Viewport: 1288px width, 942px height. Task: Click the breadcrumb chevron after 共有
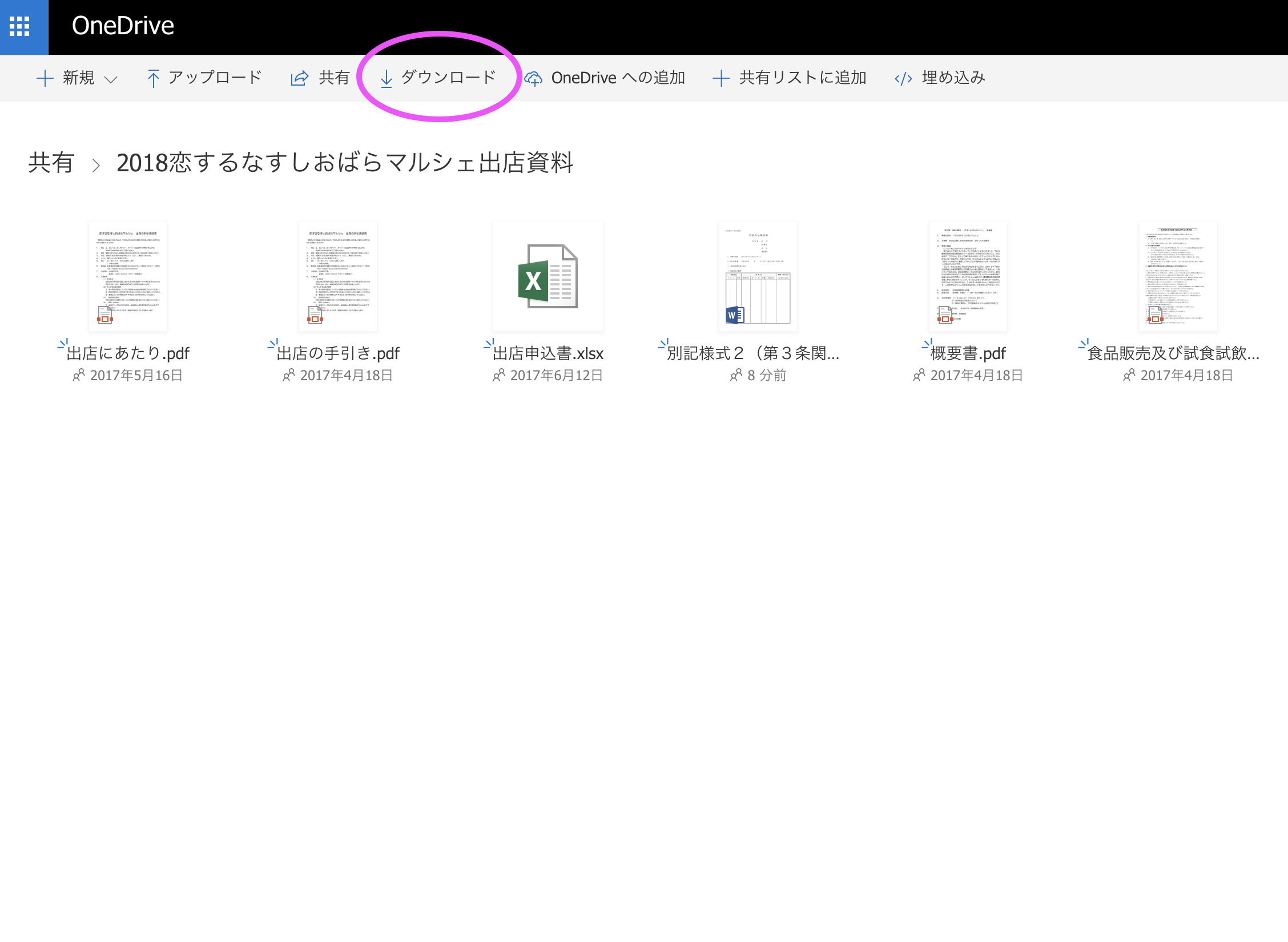point(96,166)
